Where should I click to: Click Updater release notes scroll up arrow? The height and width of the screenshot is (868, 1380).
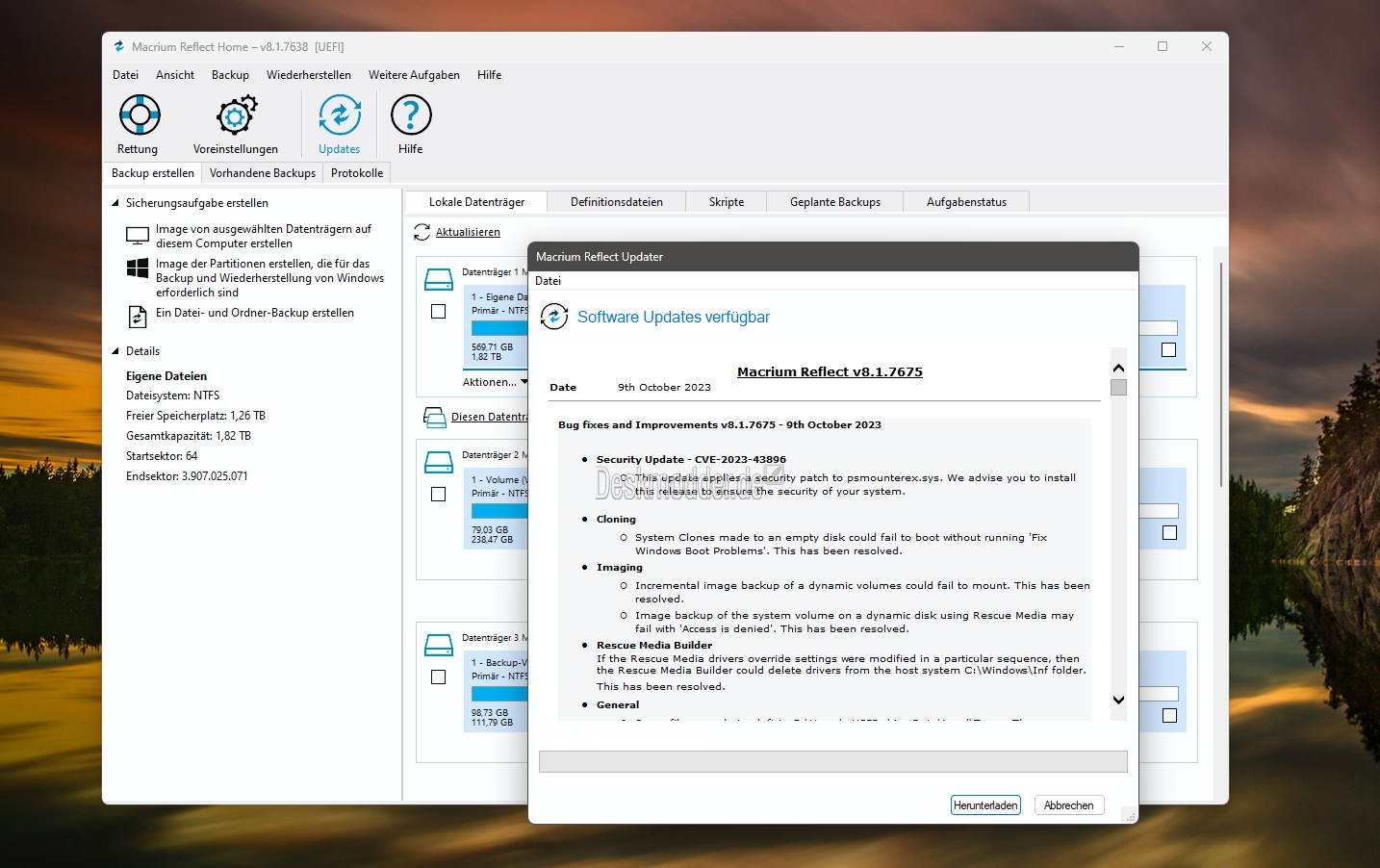coord(1118,369)
